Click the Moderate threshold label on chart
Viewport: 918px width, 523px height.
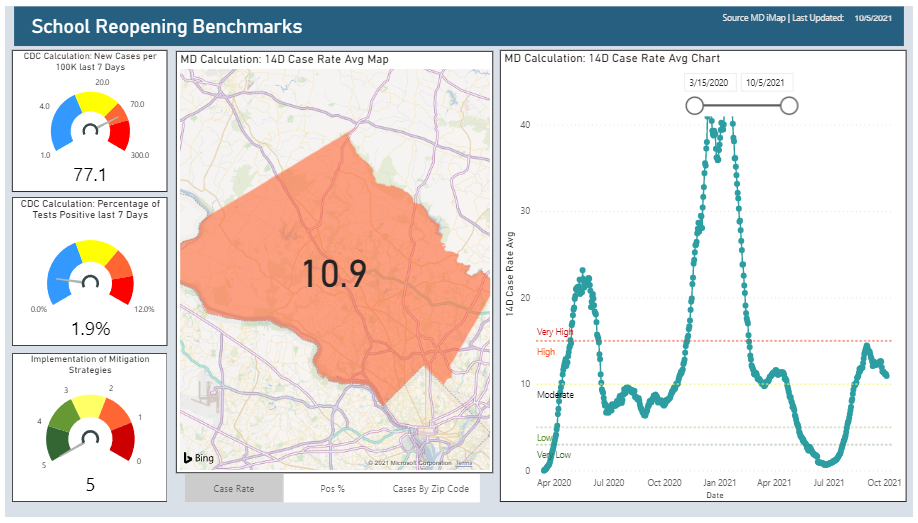coord(555,395)
